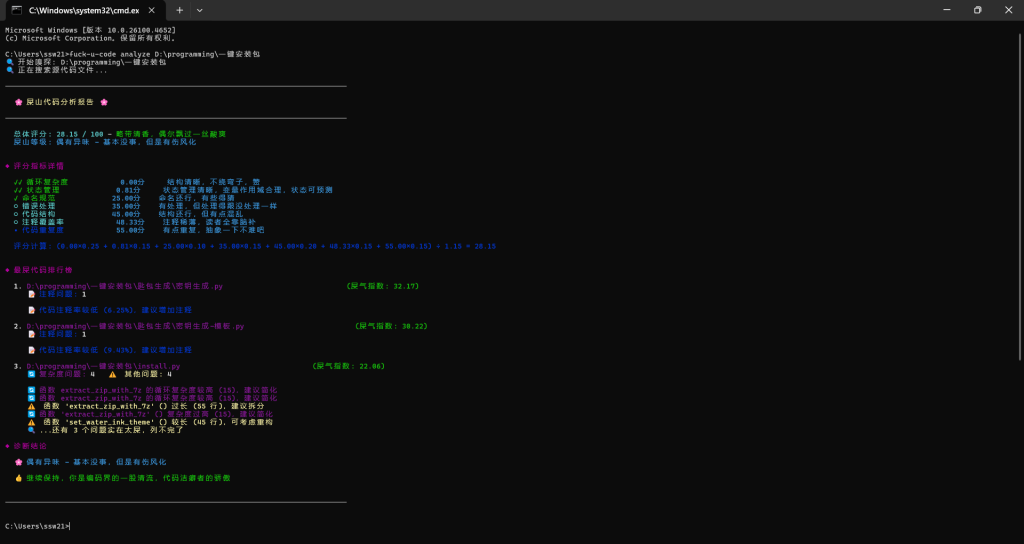Viewport: 1024px width, 544px height.
Task: Click the cmd terminal icon in the tab
Action: 17,9
